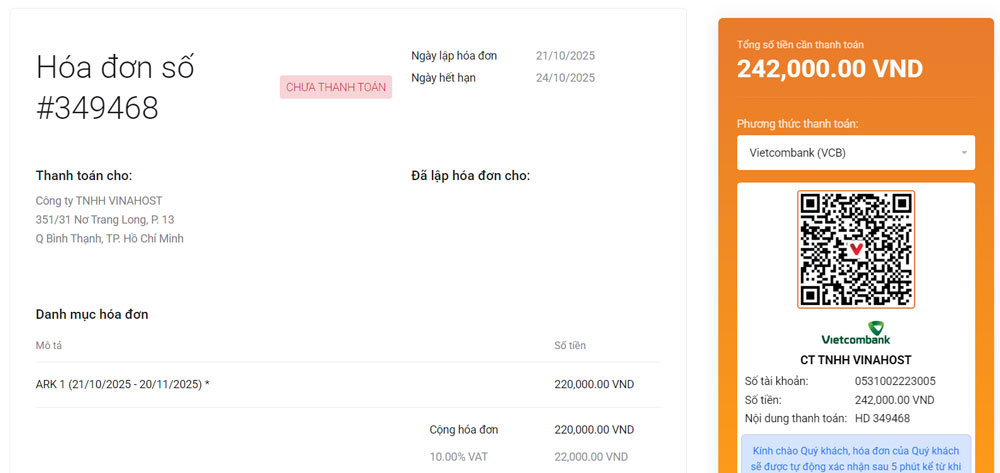Click the Thanh toán cho heading

[84, 176]
